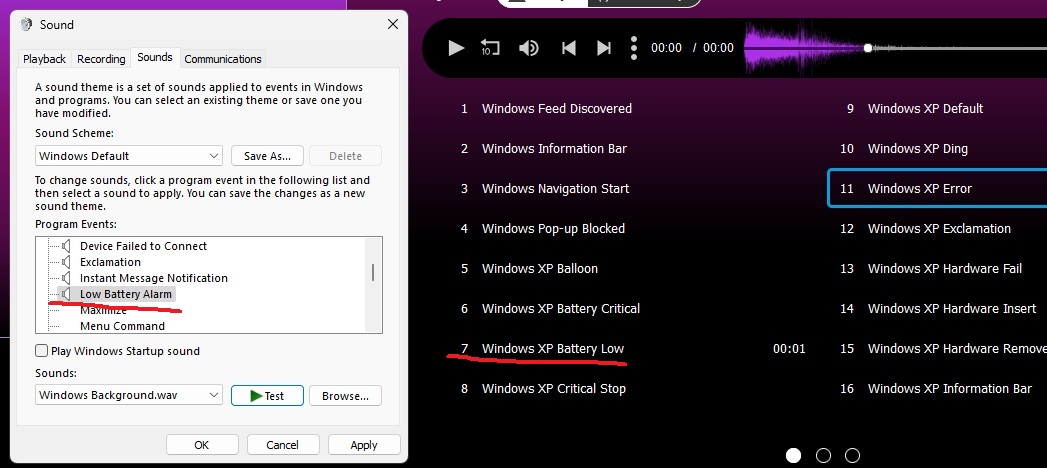This screenshot has width=1047, height=468.
Task: Play track Windows XP Battery Critical
Action: coord(561,308)
